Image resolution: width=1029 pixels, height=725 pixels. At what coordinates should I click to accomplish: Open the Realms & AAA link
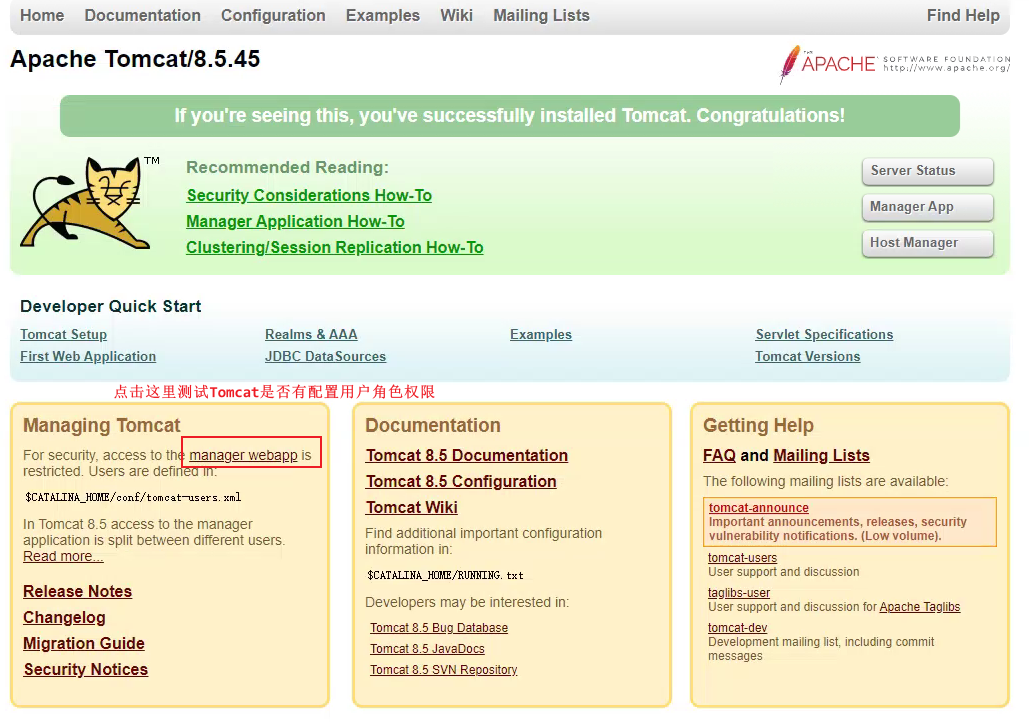[x=311, y=335]
